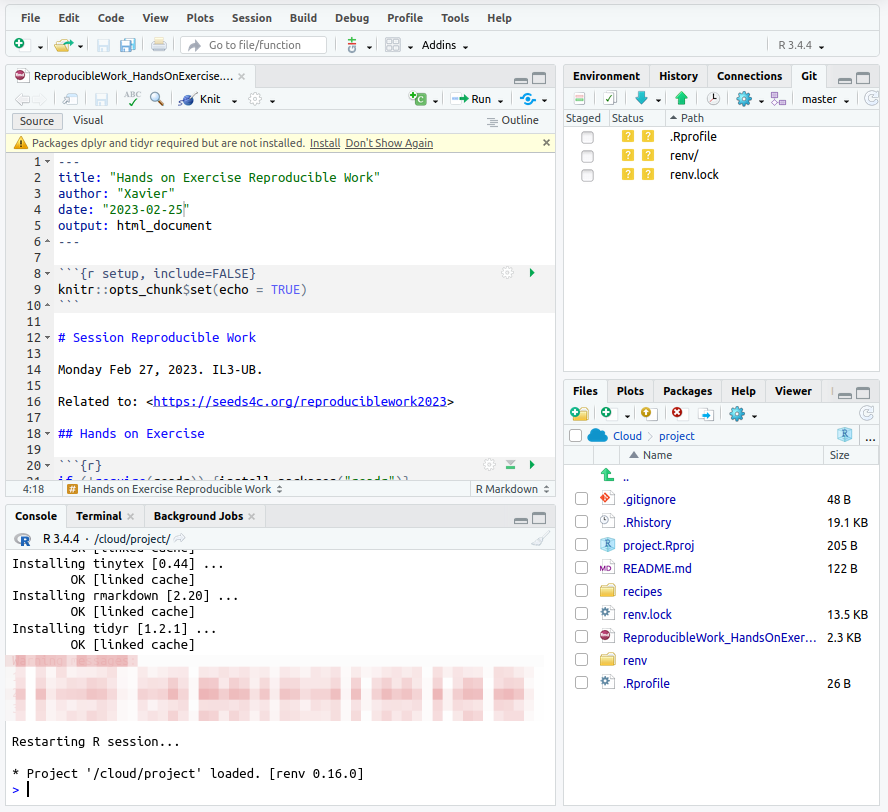Click the Insert new code chunk icon
The image size is (888, 812).
[x=418, y=99]
